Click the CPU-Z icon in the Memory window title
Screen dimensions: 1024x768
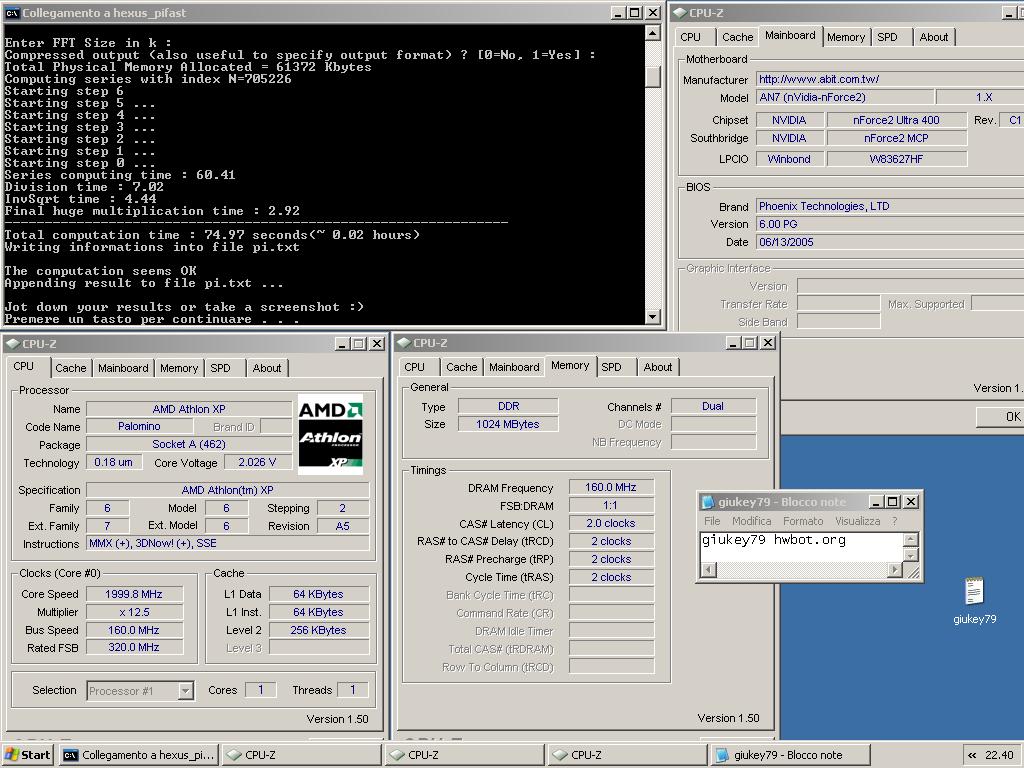coord(403,343)
